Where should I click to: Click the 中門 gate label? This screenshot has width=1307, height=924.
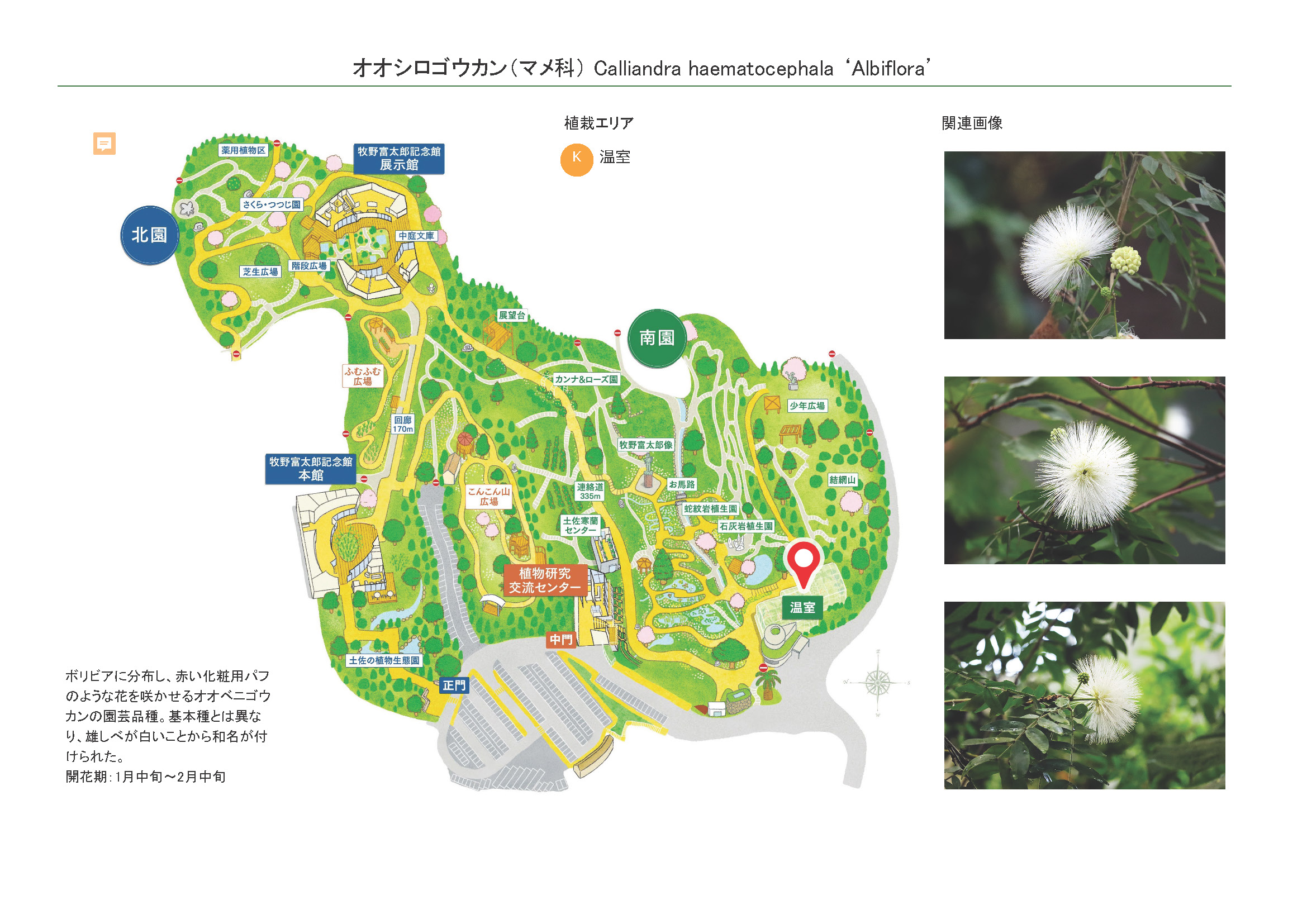(560, 640)
